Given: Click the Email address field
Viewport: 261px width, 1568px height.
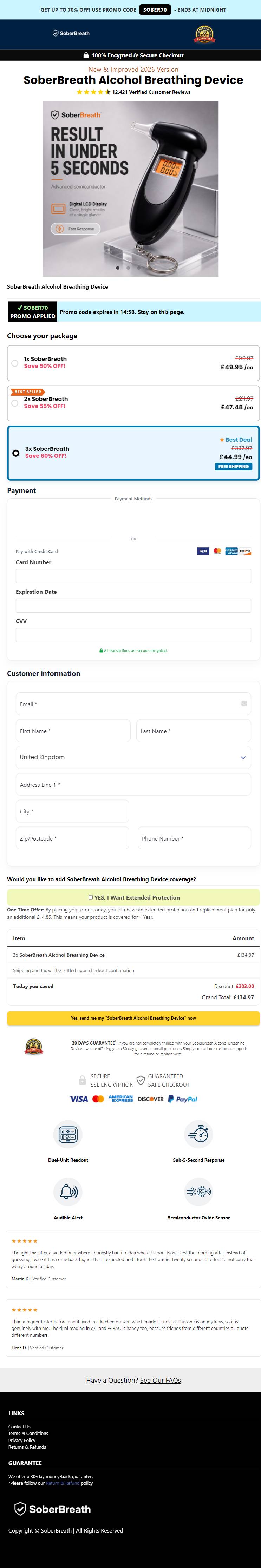Looking at the screenshot, I should (133, 704).
